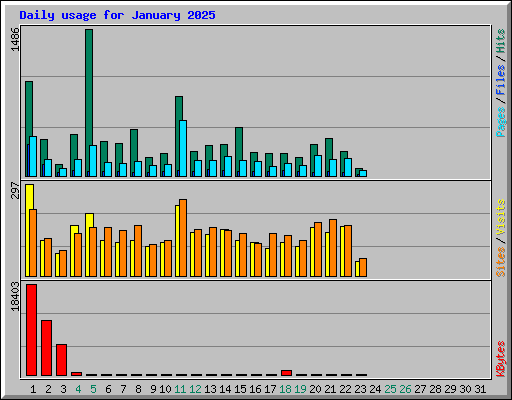Click the 18403 axis label
Image resolution: width=512 pixels, height=400 pixels.
pyautogui.click(x=15, y=296)
